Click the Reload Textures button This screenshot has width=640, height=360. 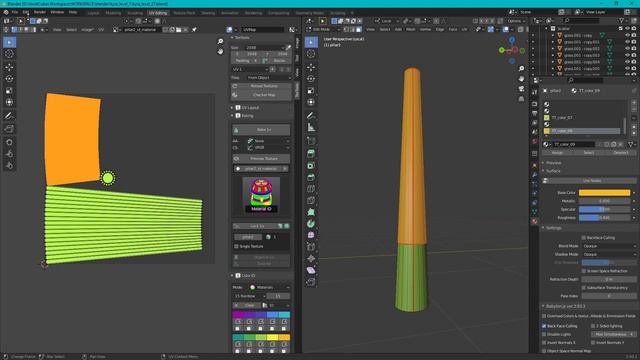click(x=261, y=86)
